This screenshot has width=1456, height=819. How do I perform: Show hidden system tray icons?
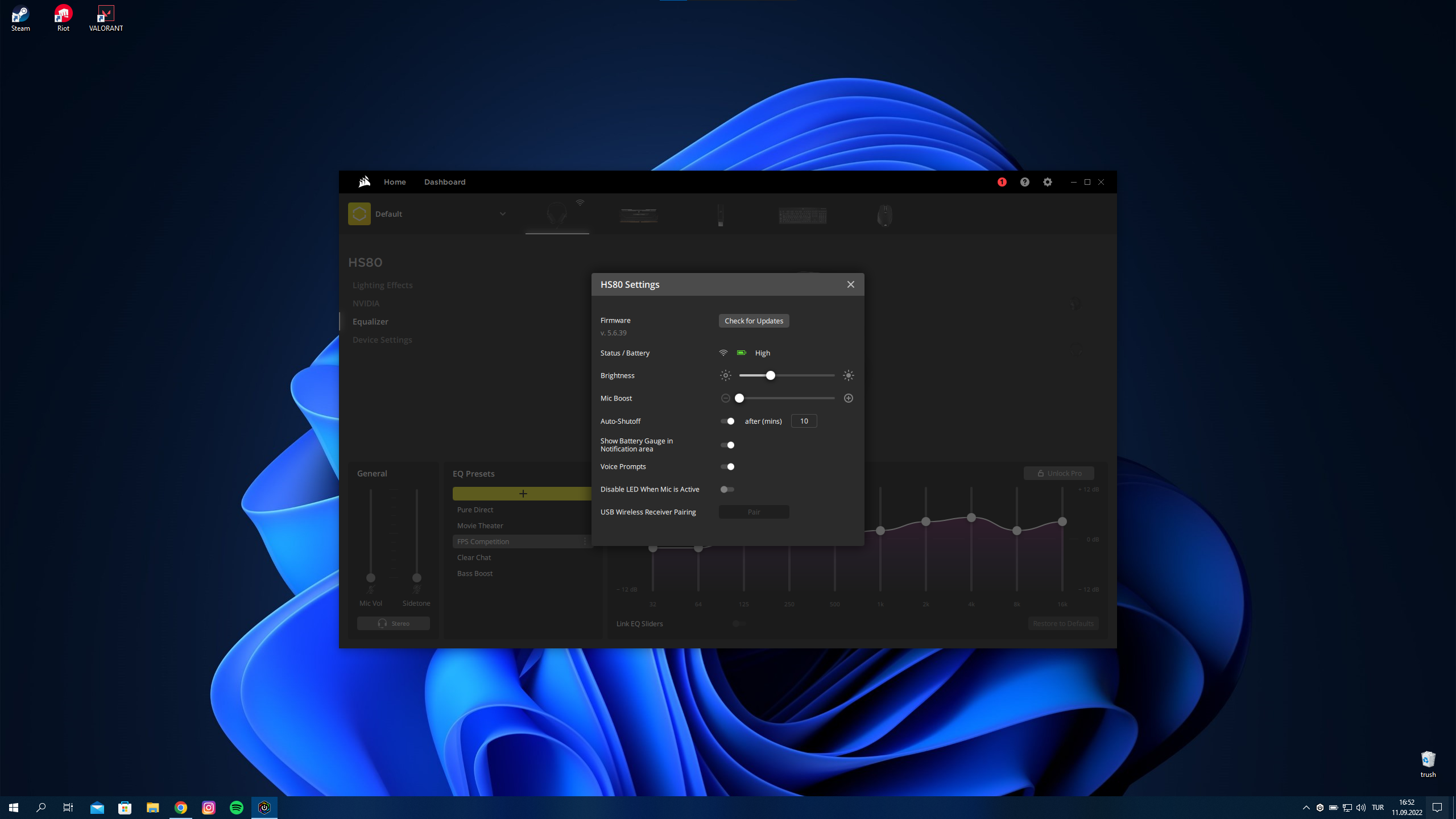click(1306, 808)
